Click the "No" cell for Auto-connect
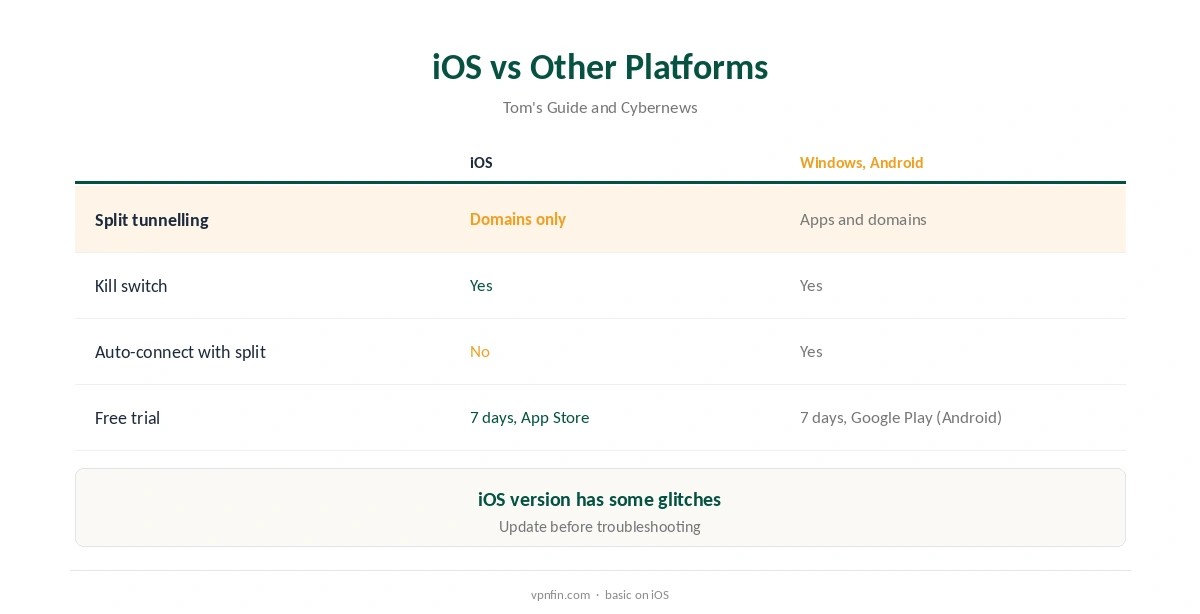The image size is (1200, 614). [480, 351]
